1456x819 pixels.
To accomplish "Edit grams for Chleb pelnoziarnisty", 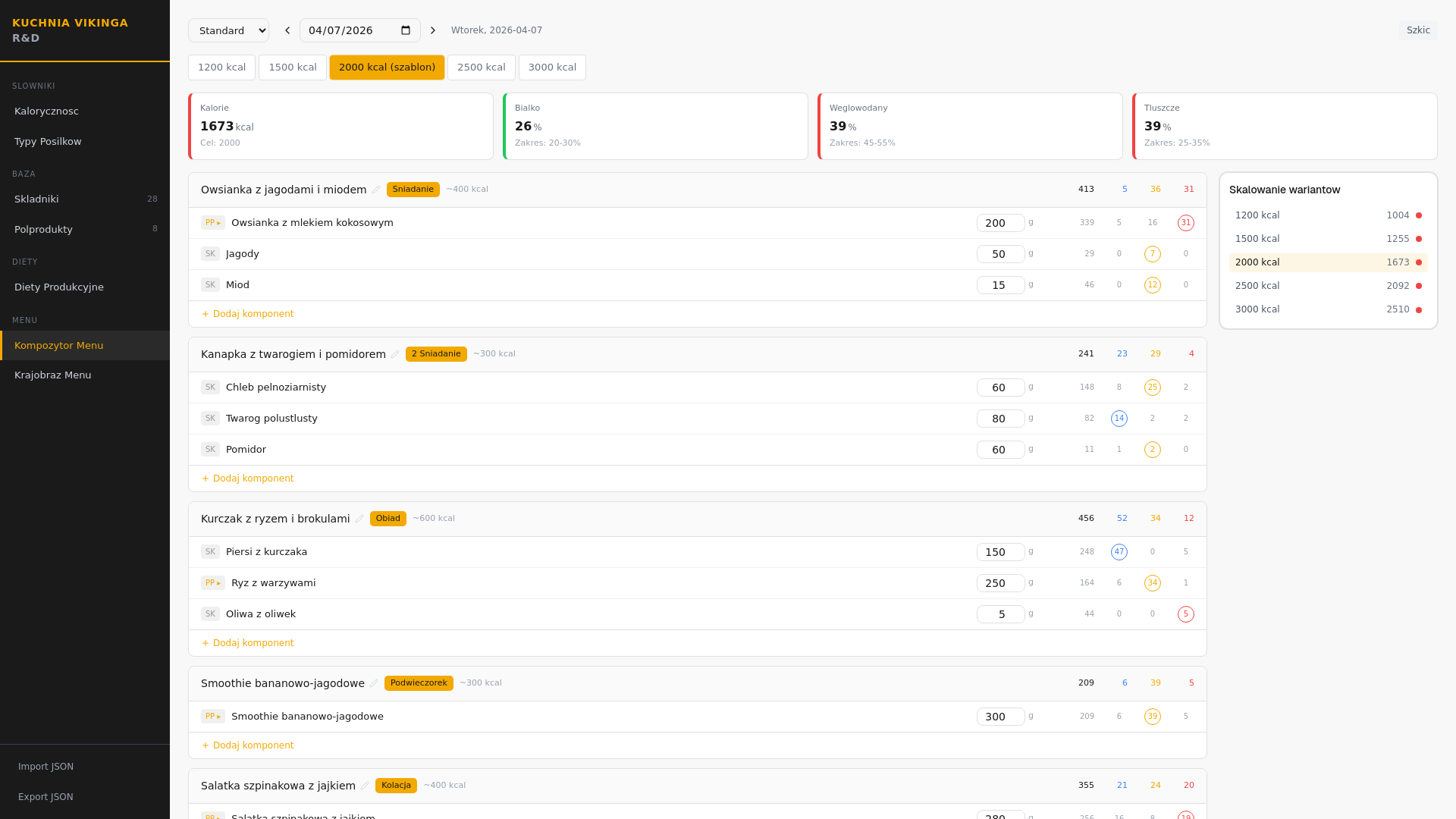I will (1000, 388).
